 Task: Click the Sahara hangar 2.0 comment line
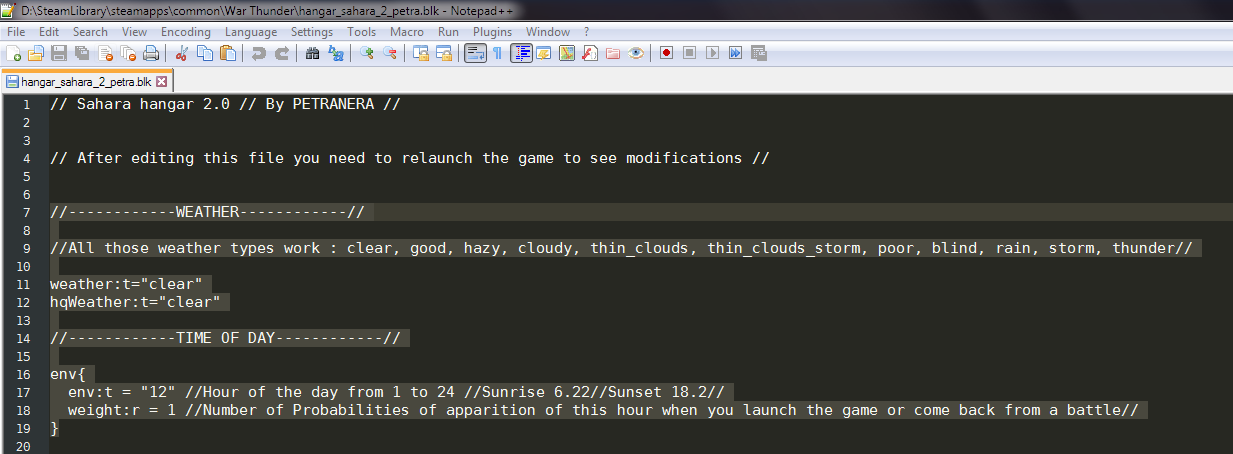[x=225, y=104]
